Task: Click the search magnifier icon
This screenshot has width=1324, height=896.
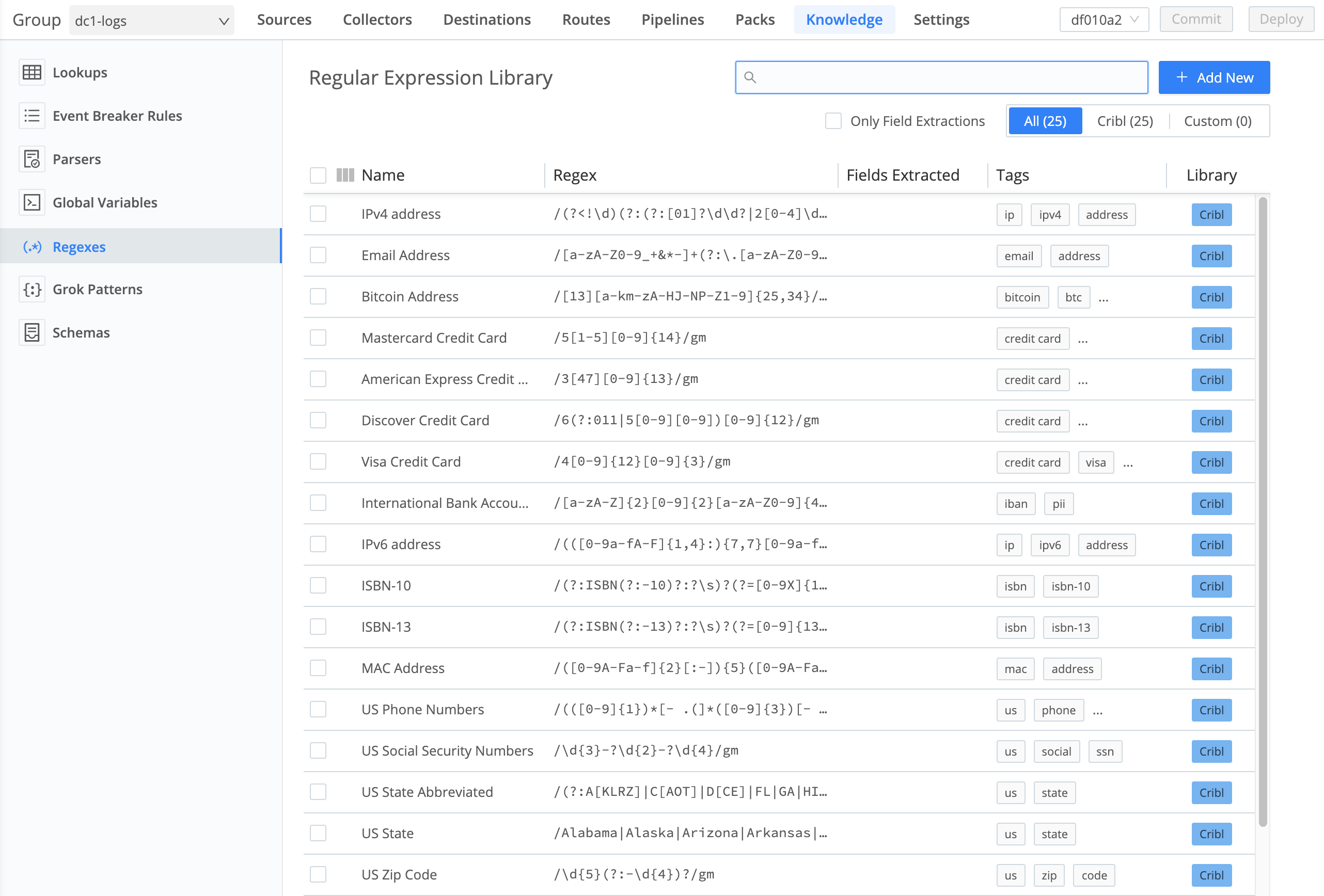Action: coord(750,77)
